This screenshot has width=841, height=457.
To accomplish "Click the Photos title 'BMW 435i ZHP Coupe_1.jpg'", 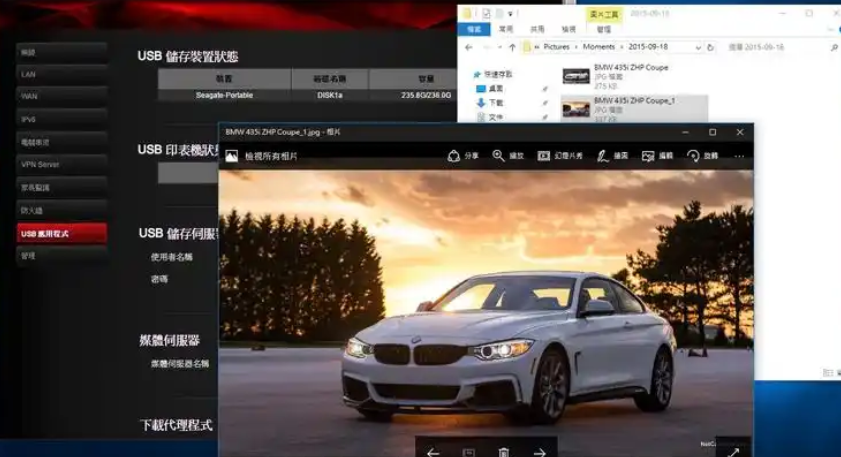I will click(x=272, y=132).
